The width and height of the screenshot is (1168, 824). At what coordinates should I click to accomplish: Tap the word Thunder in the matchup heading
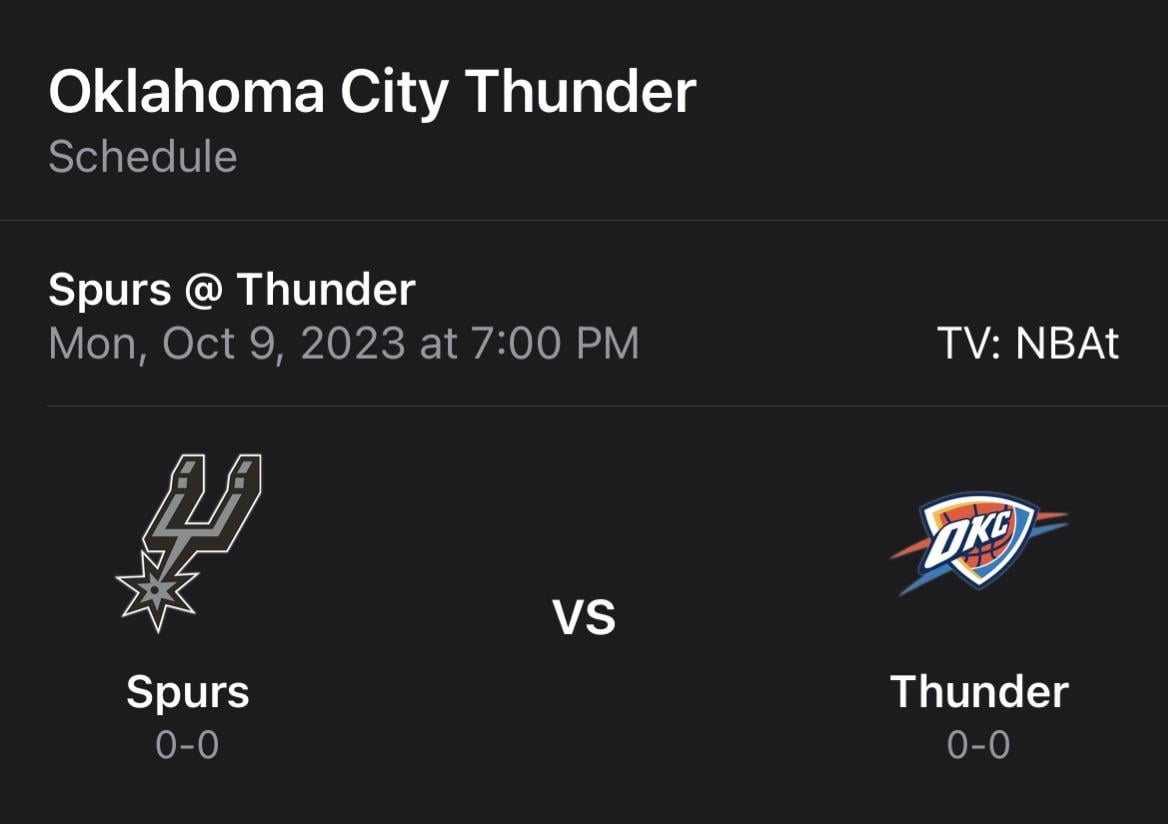point(325,290)
